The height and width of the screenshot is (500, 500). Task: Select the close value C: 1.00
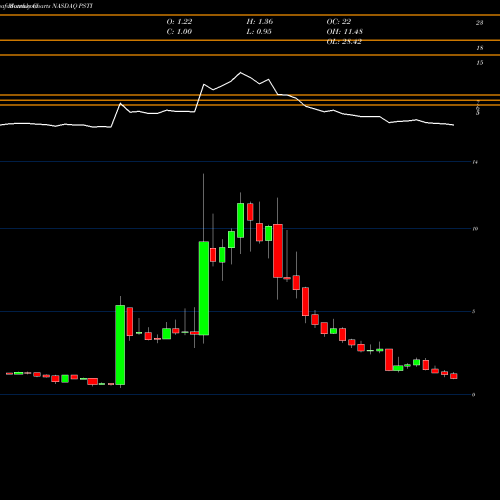(179, 32)
